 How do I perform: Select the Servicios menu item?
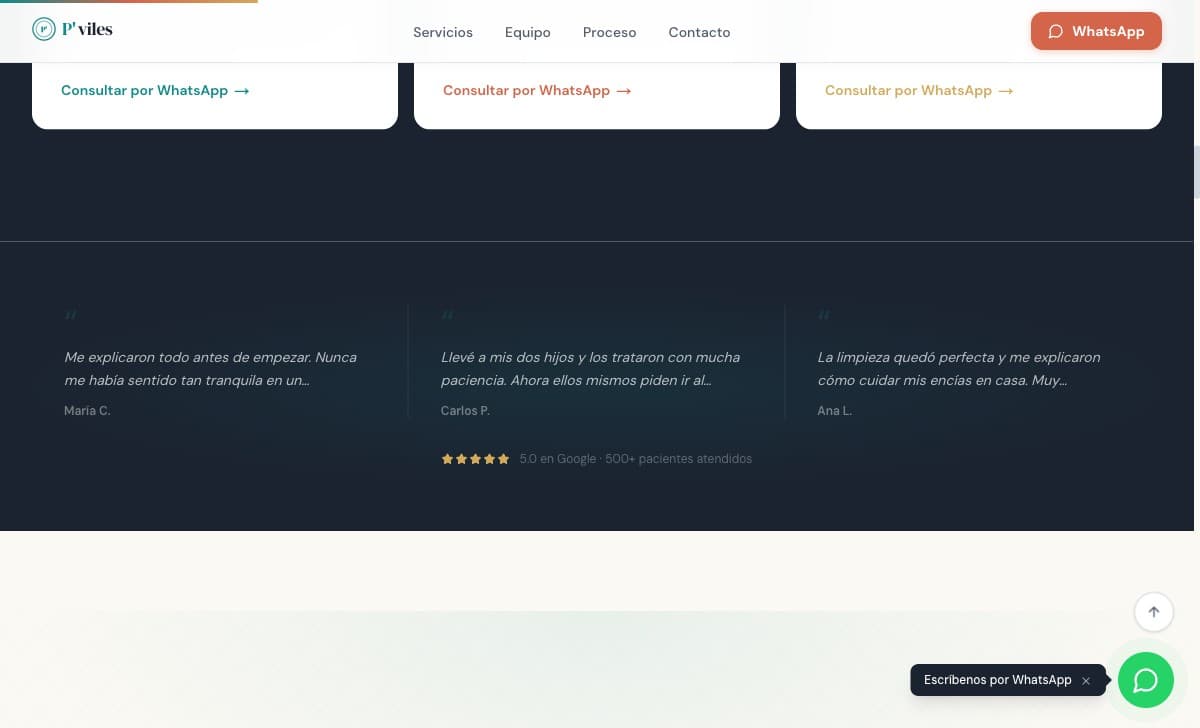click(x=442, y=32)
